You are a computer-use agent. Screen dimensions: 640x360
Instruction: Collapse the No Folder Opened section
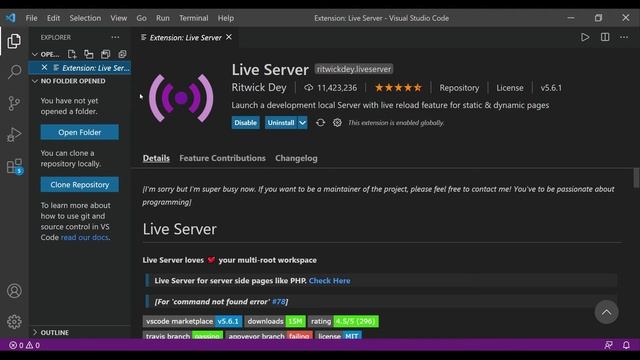pos(35,81)
